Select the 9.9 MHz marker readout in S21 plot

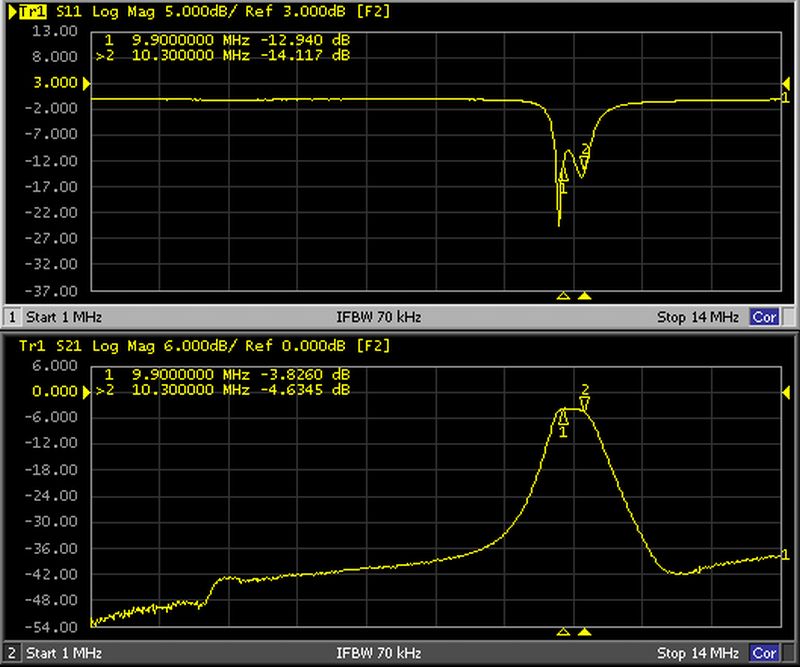click(x=228, y=374)
